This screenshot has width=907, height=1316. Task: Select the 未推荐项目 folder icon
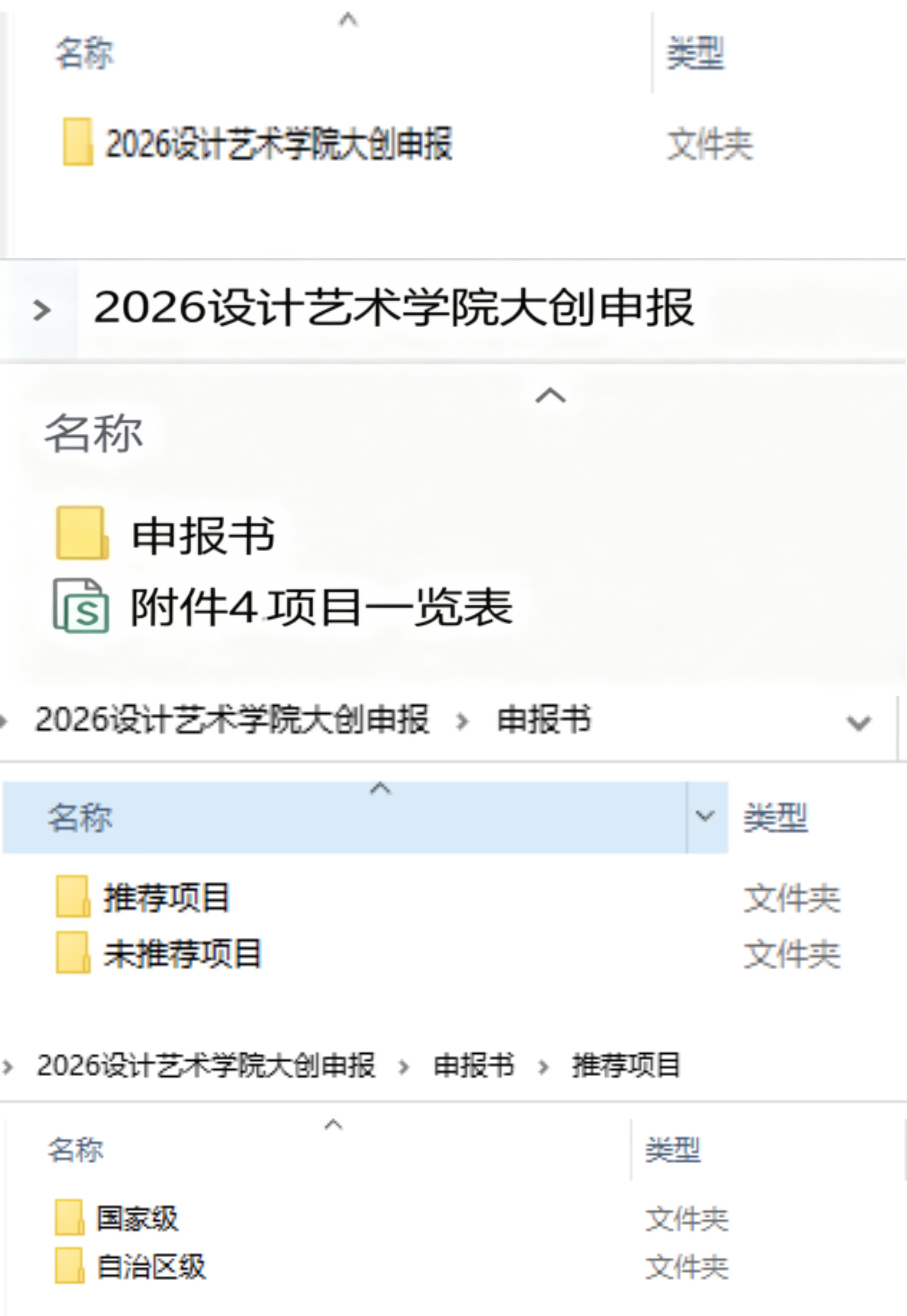point(73,952)
